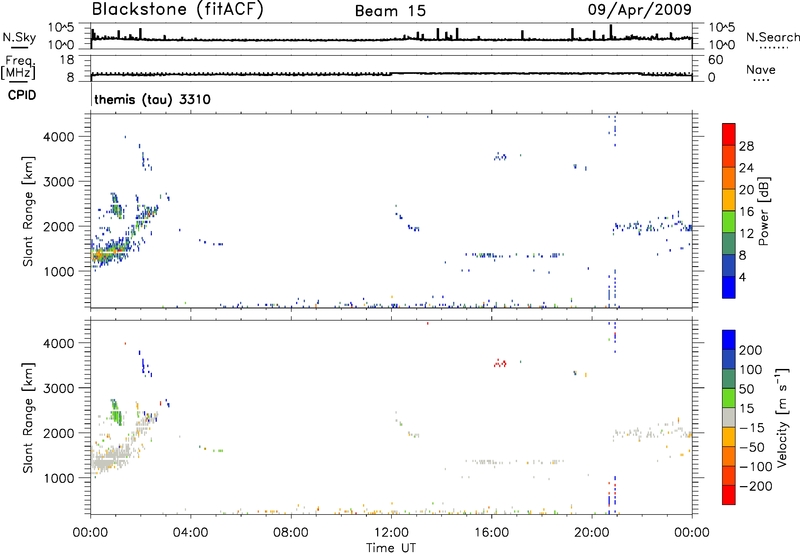Click the 'CPID' row label
The width and height of the screenshot is (800, 554).
pyautogui.click(x=22, y=95)
